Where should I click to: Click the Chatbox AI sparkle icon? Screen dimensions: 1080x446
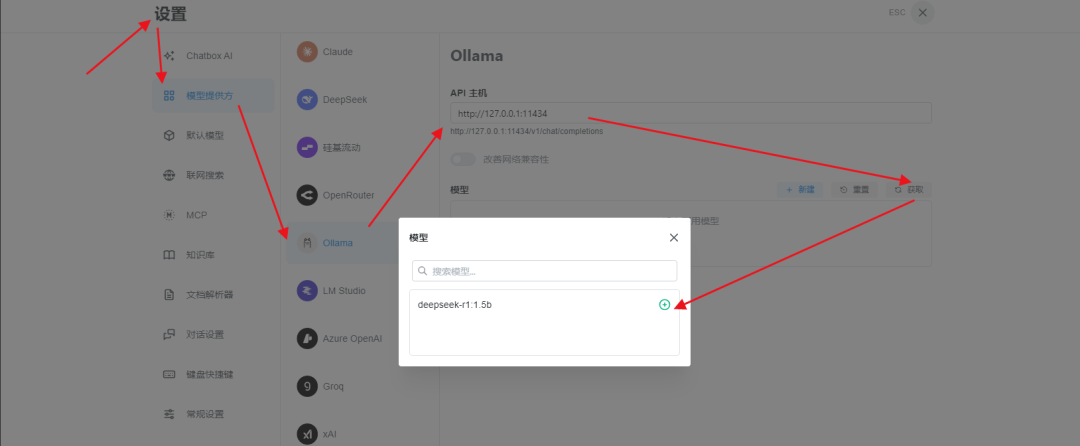pyautogui.click(x=169, y=56)
